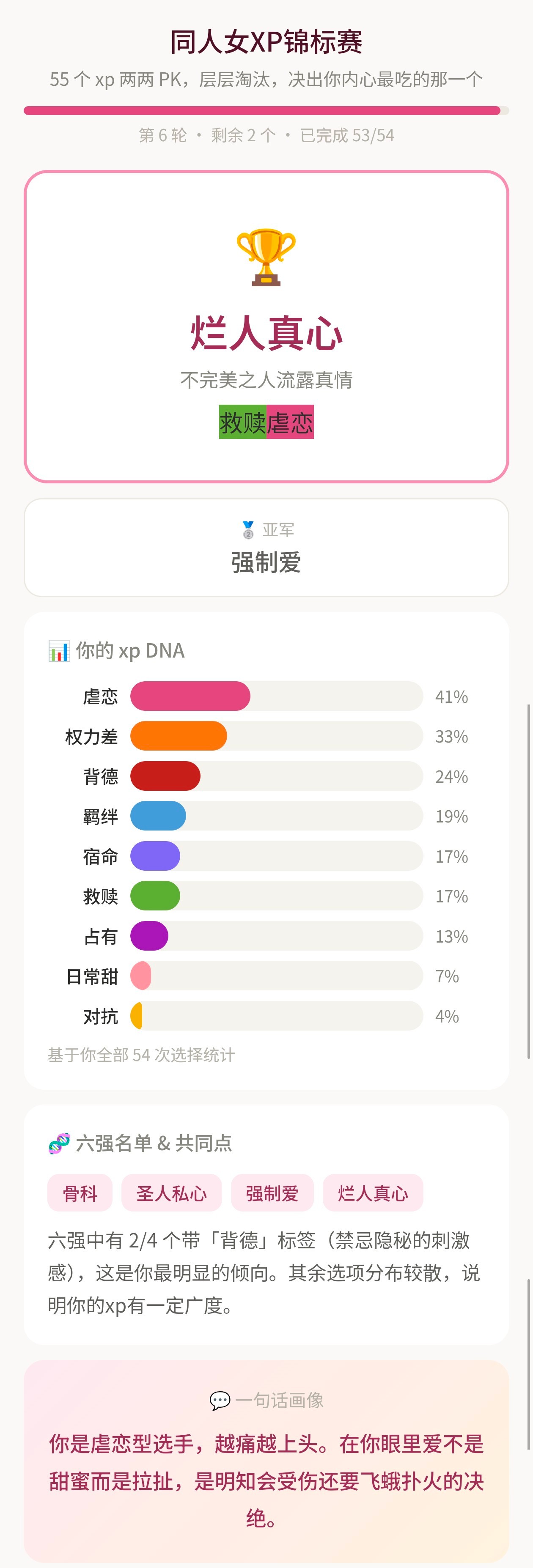The height and width of the screenshot is (1568, 533).
Task: Click the purple 宿命 bar
Action: click(155, 856)
